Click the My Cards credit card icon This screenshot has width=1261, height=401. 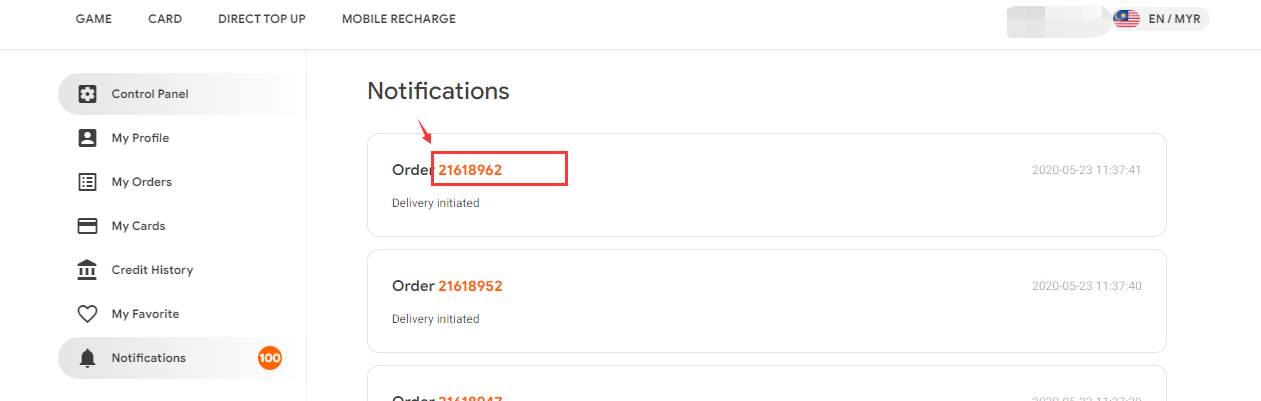(87, 226)
